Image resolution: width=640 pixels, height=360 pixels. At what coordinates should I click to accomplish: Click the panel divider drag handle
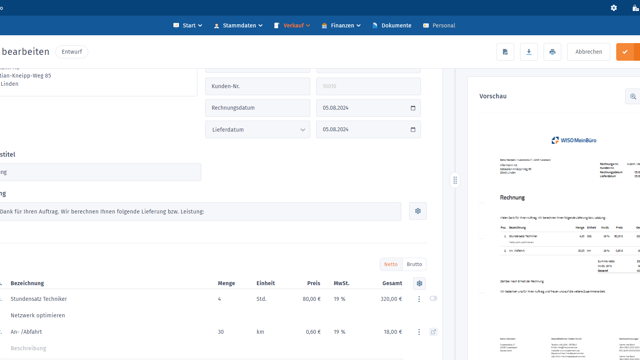pyautogui.click(x=455, y=180)
